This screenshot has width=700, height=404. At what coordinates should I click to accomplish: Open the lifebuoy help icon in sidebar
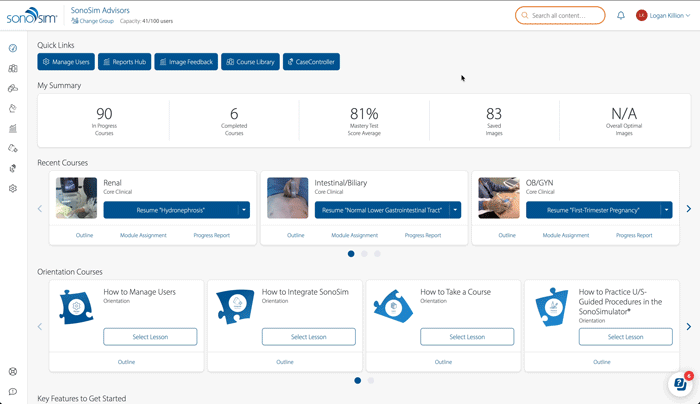pos(13,371)
